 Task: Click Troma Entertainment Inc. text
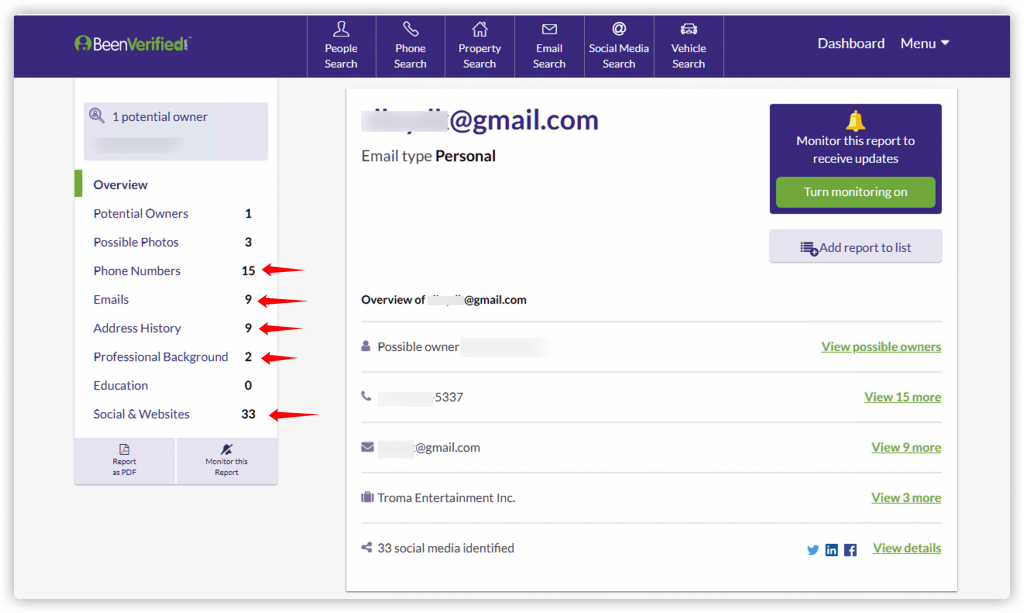pyautogui.click(x=446, y=497)
